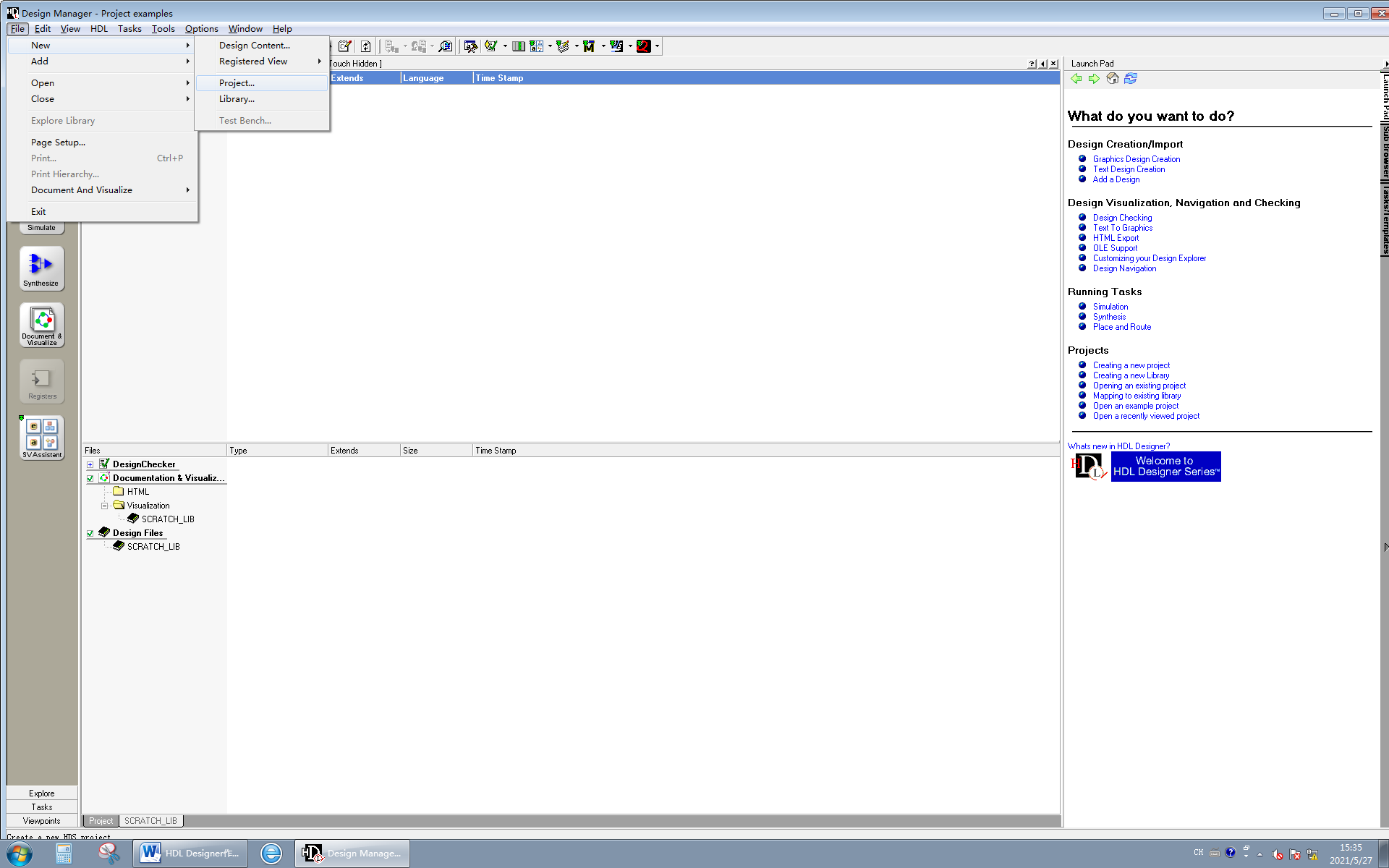Screen dimensions: 1389x868
Task: Click the red Q tool toolbar icon
Action: click(x=643, y=46)
